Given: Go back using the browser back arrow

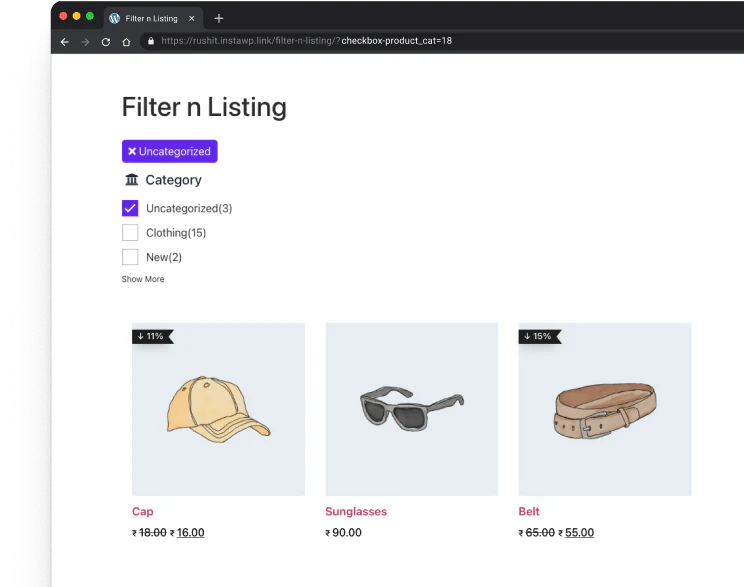Looking at the screenshot, I should (x=65, y=42).
